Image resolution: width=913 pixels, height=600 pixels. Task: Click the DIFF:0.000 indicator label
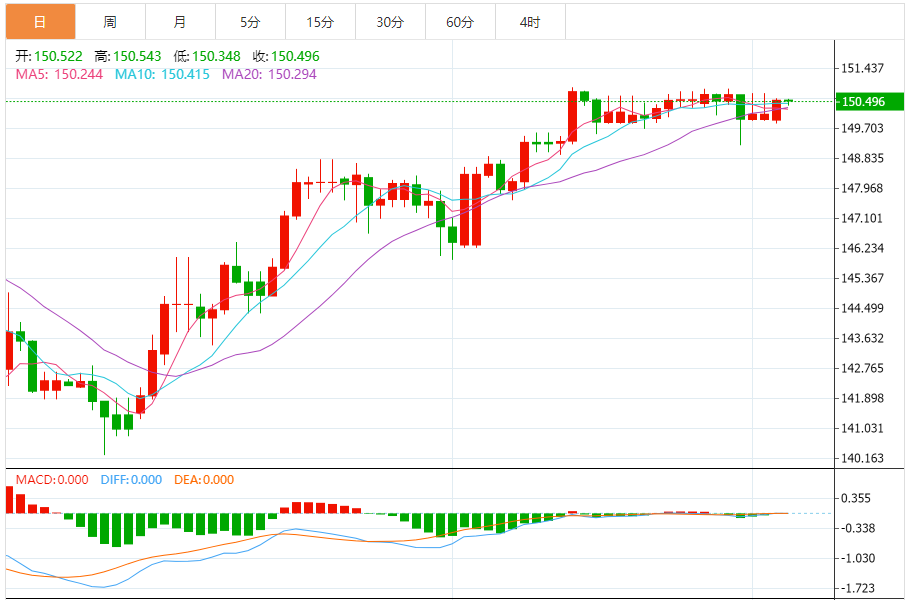tap(131, 480)
